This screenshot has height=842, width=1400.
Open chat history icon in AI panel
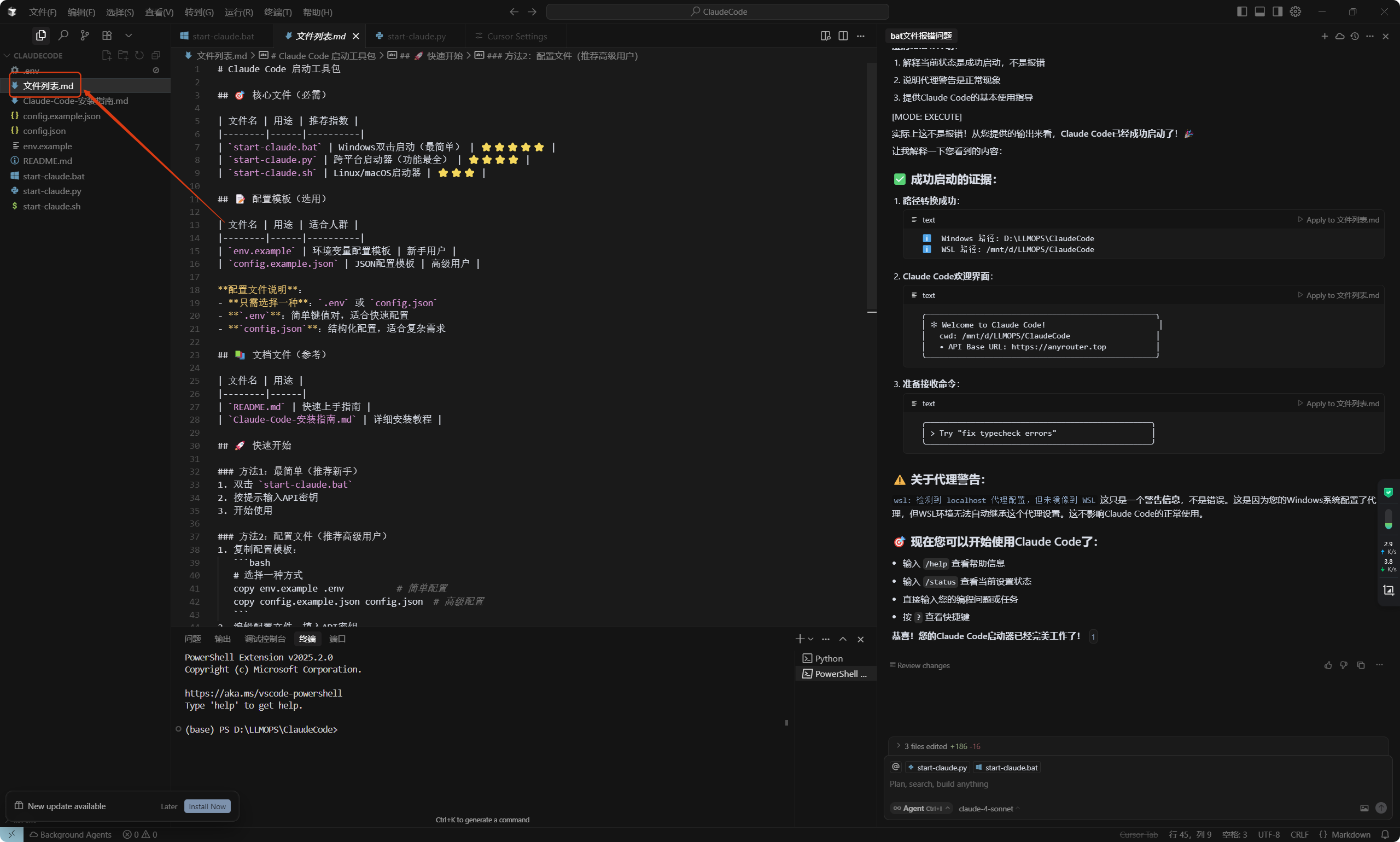click(1354, 36)
